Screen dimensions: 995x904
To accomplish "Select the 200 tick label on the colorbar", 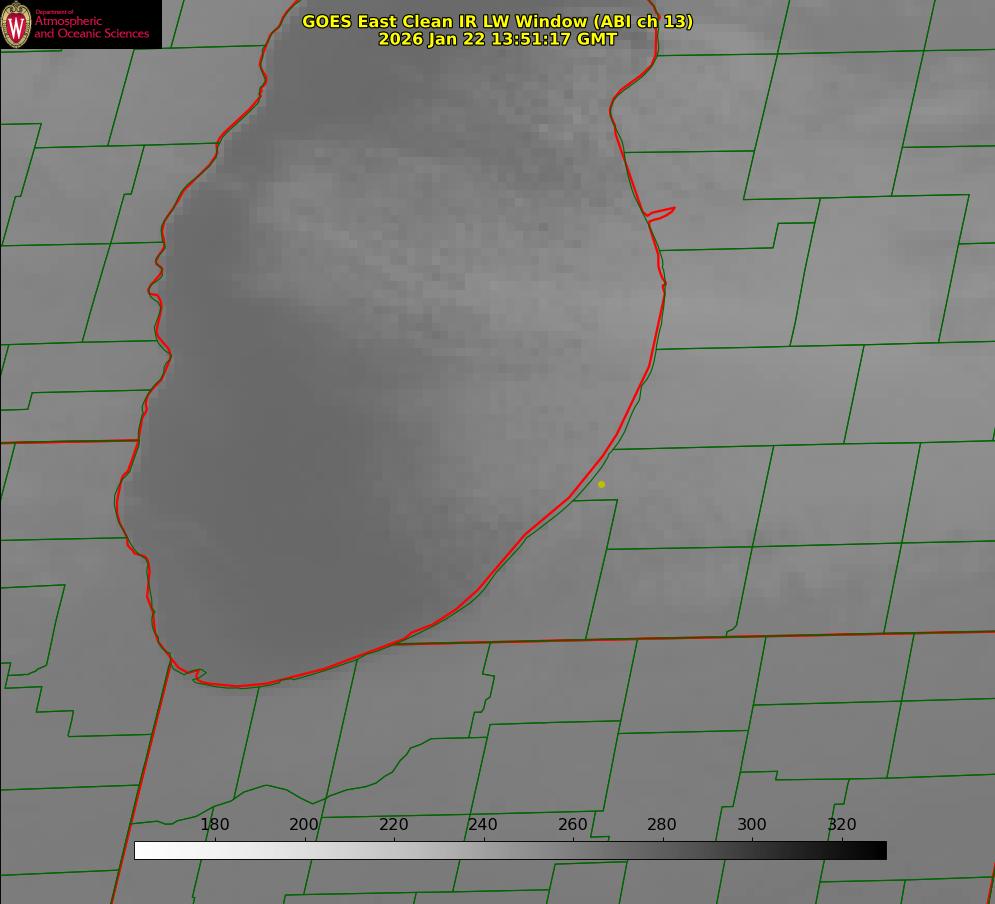I will pos(304,825).
